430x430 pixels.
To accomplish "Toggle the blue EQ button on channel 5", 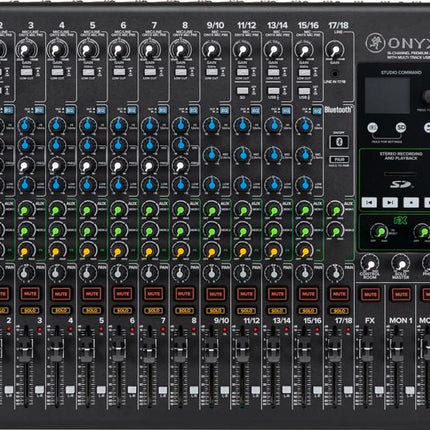I will pos(101,110).
